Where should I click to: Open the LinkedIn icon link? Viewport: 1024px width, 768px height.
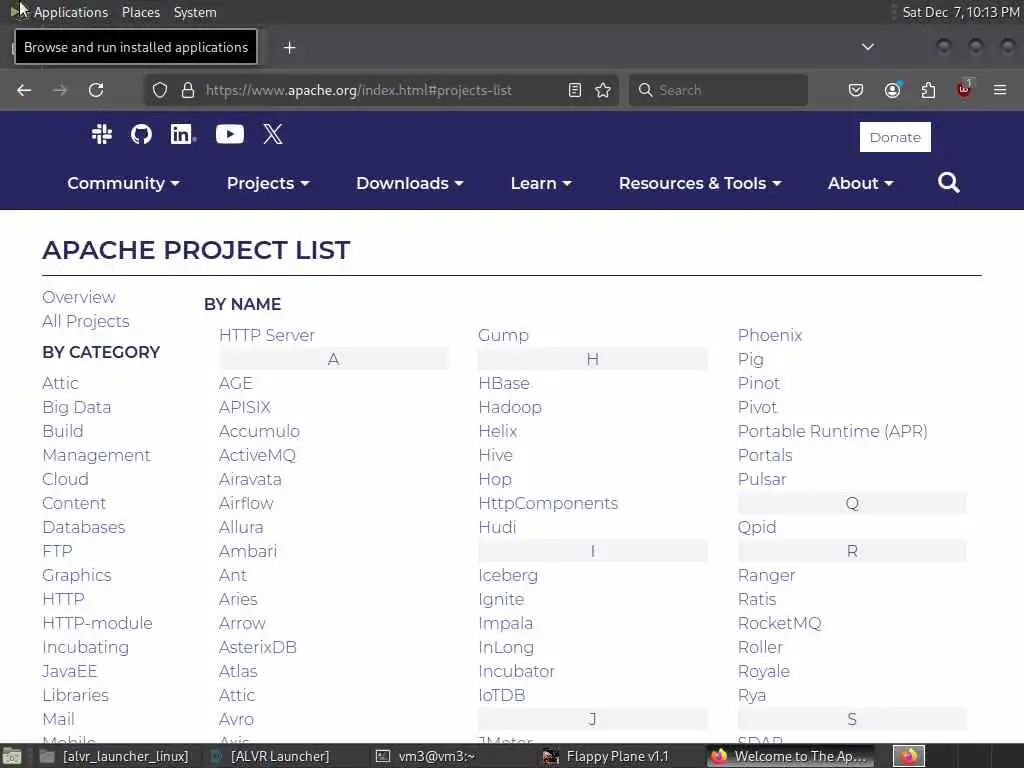182,135
